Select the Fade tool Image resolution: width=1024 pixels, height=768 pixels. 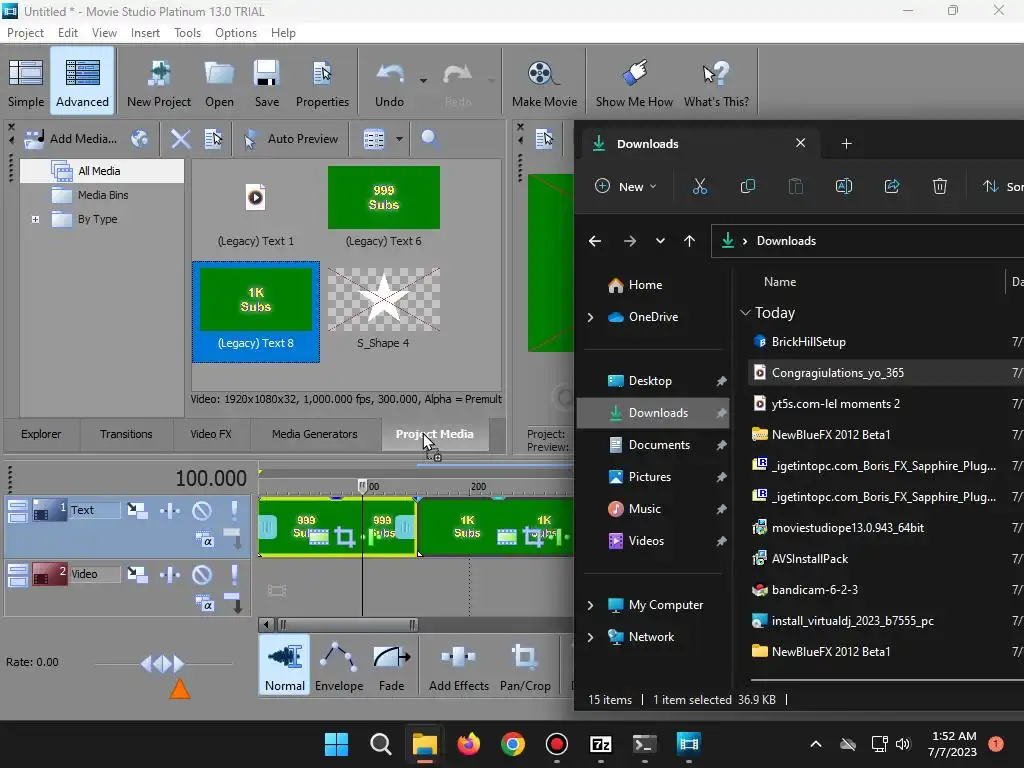tap(391, 667)
